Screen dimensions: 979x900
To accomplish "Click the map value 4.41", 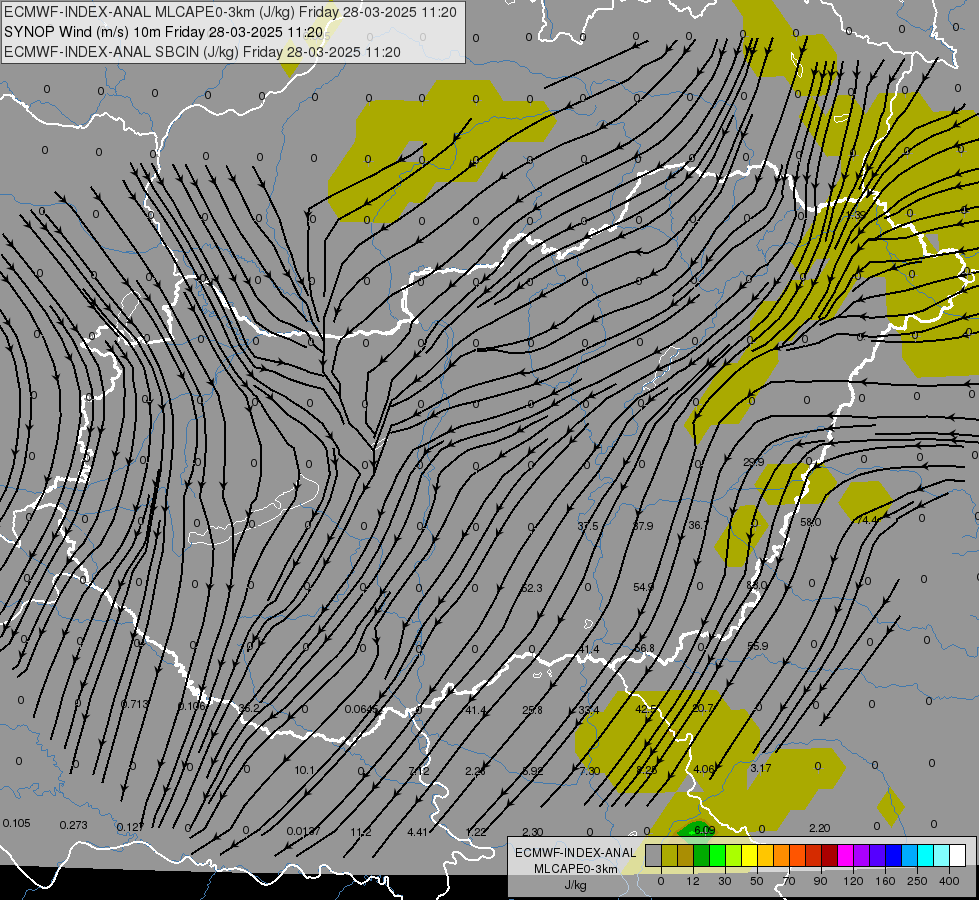I will pos(417,832).
